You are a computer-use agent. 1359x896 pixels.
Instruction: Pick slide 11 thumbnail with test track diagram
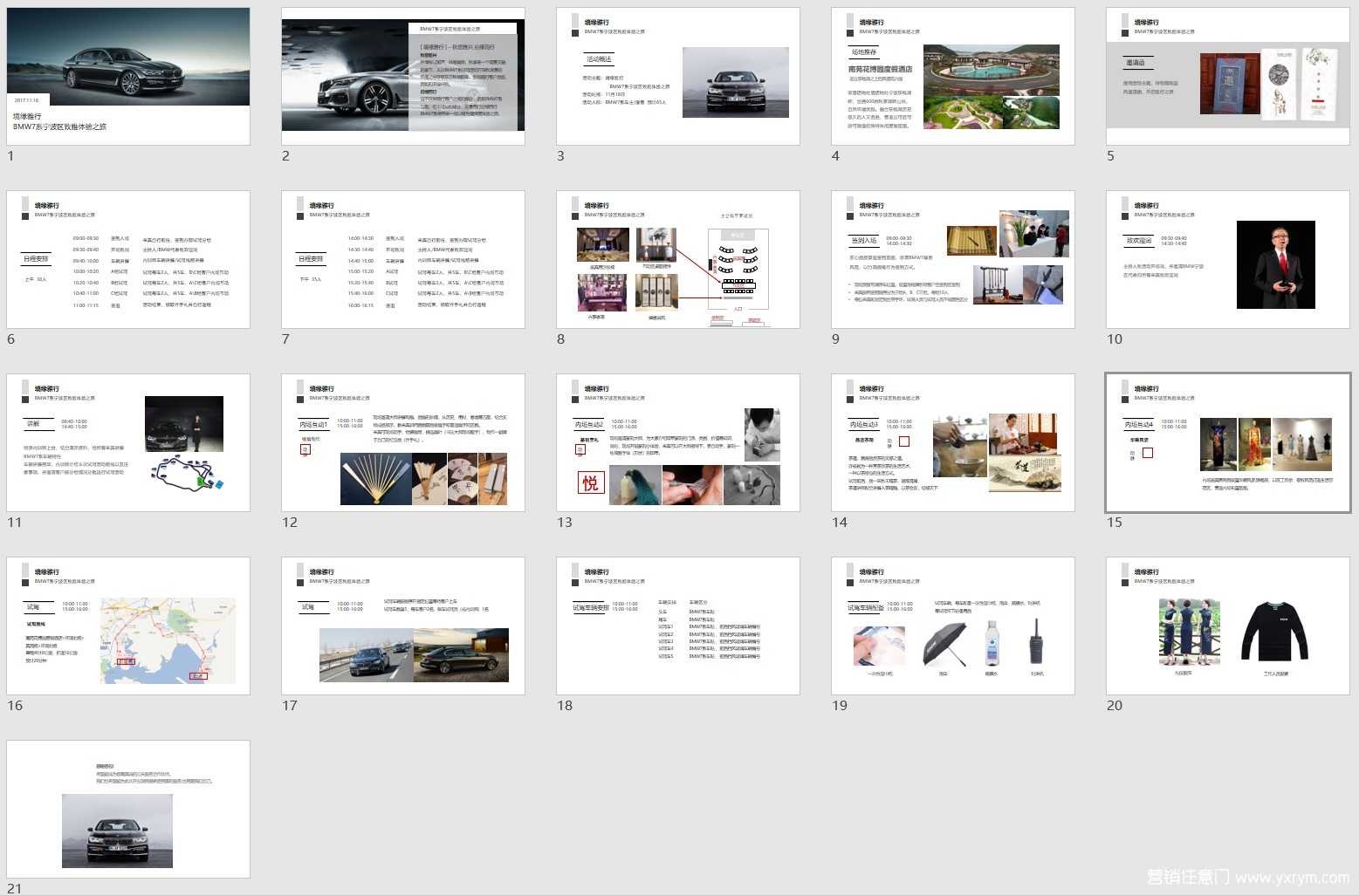128,443
